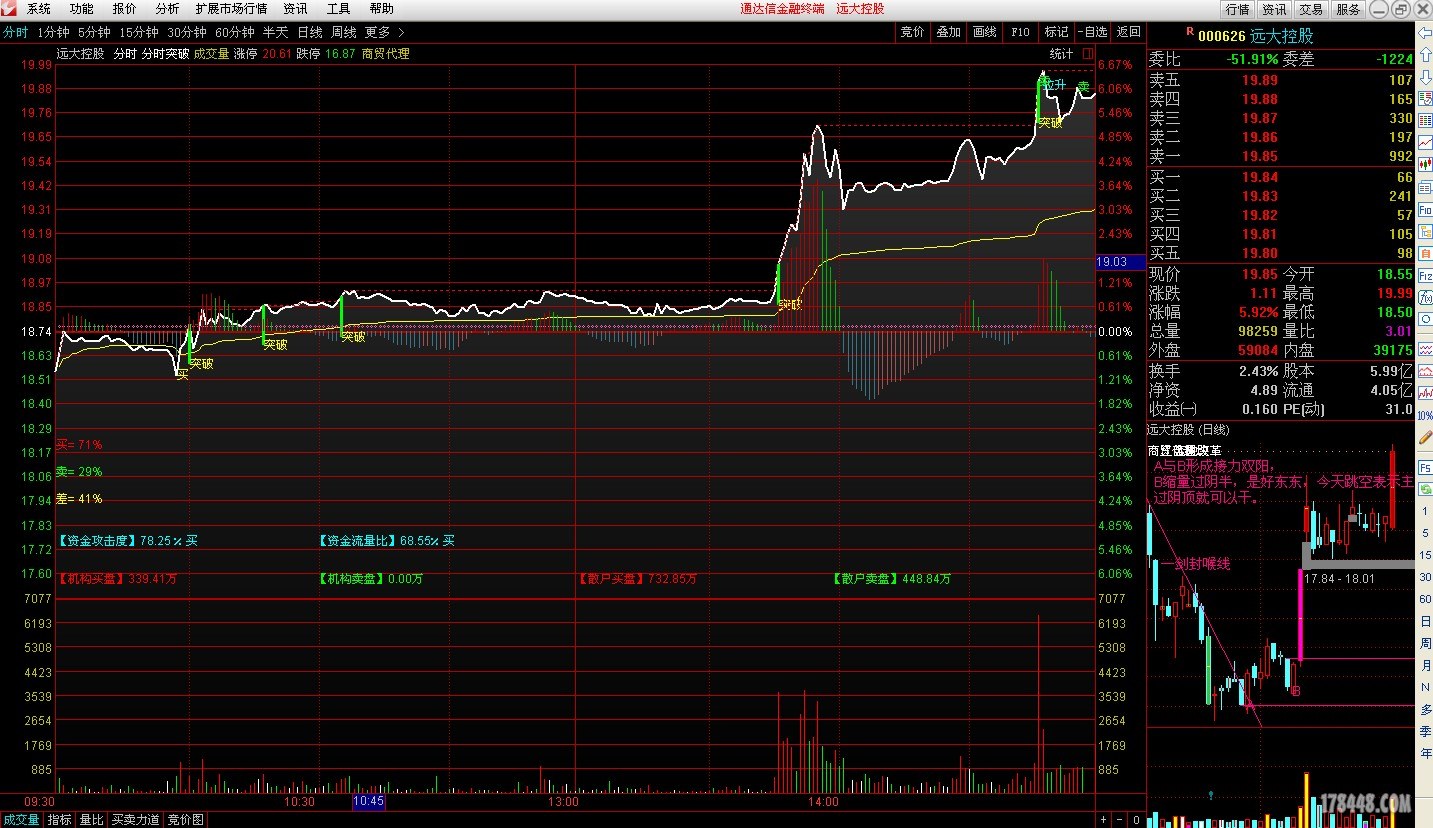1433x828 pixels.
Task: Select 日 daily period in right sidebar
Action: [1425, 621]
